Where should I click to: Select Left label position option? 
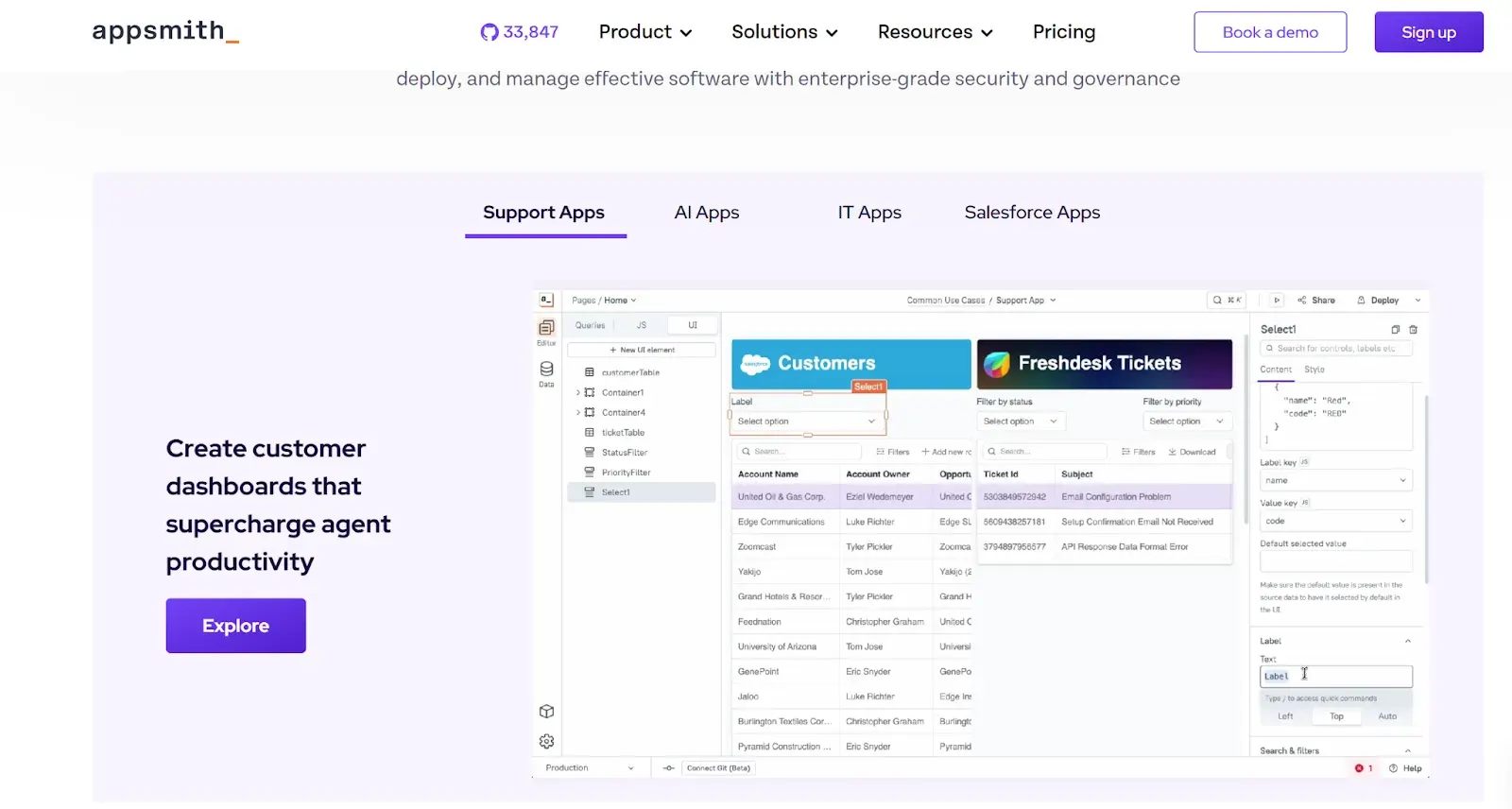pos(1285,716)
